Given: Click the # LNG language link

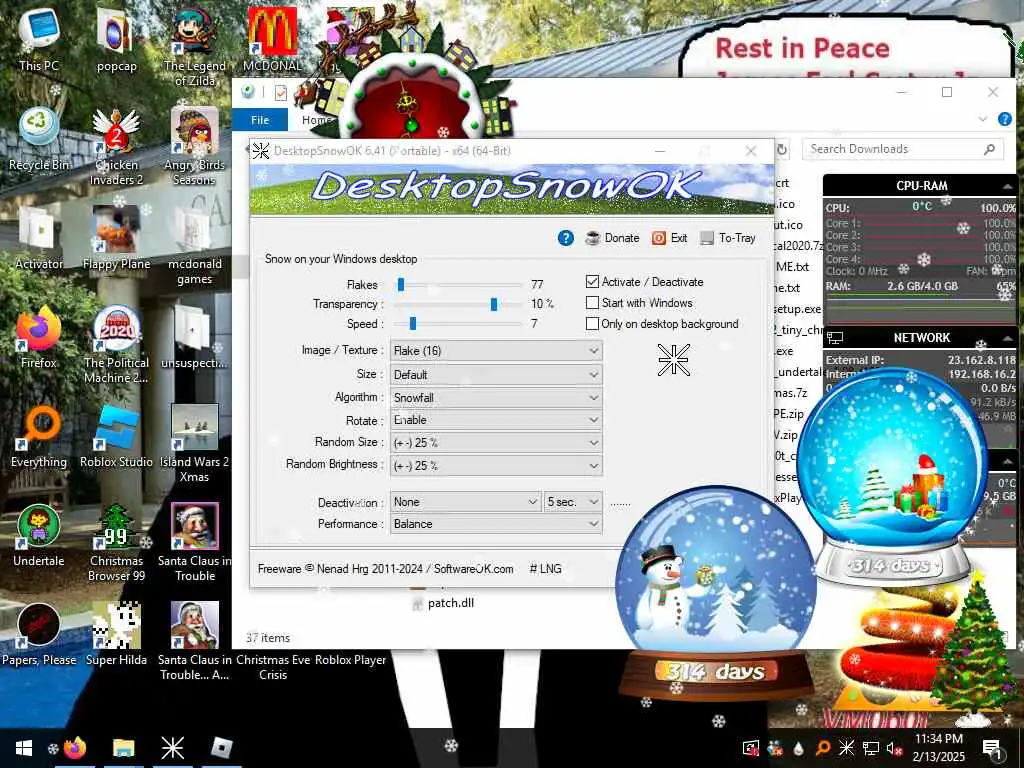Looking at the screenshot, I should [x=546, y=569].
